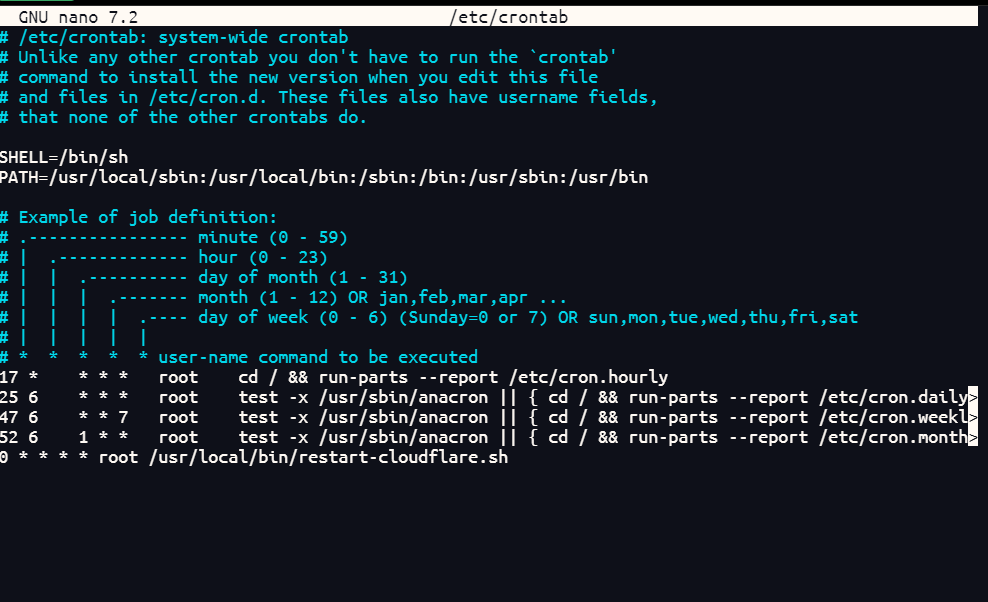Click 'user-name command to be executed' header comment
988x602 pixels.
click(x=317, y=357)
